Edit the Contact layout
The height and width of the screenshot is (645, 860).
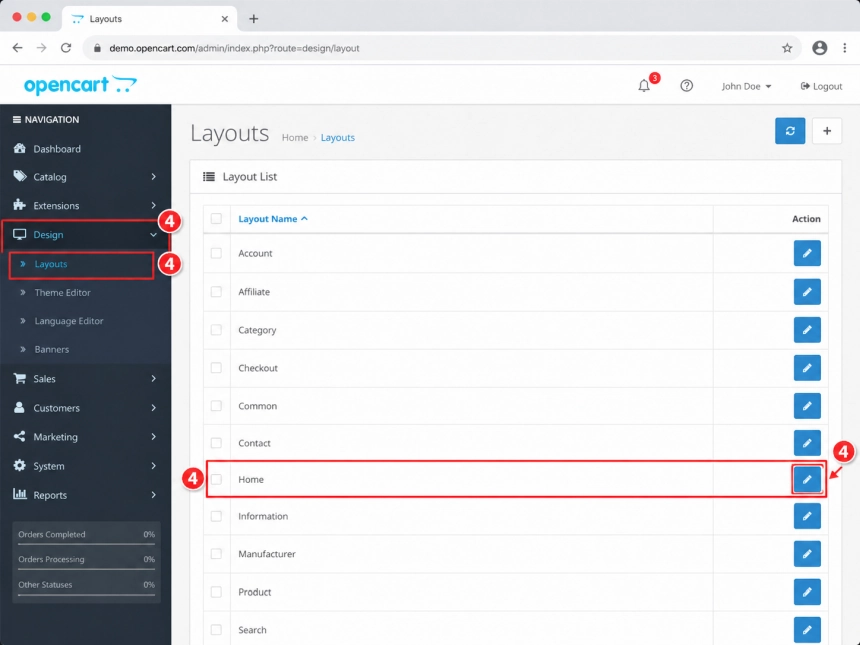807,443
